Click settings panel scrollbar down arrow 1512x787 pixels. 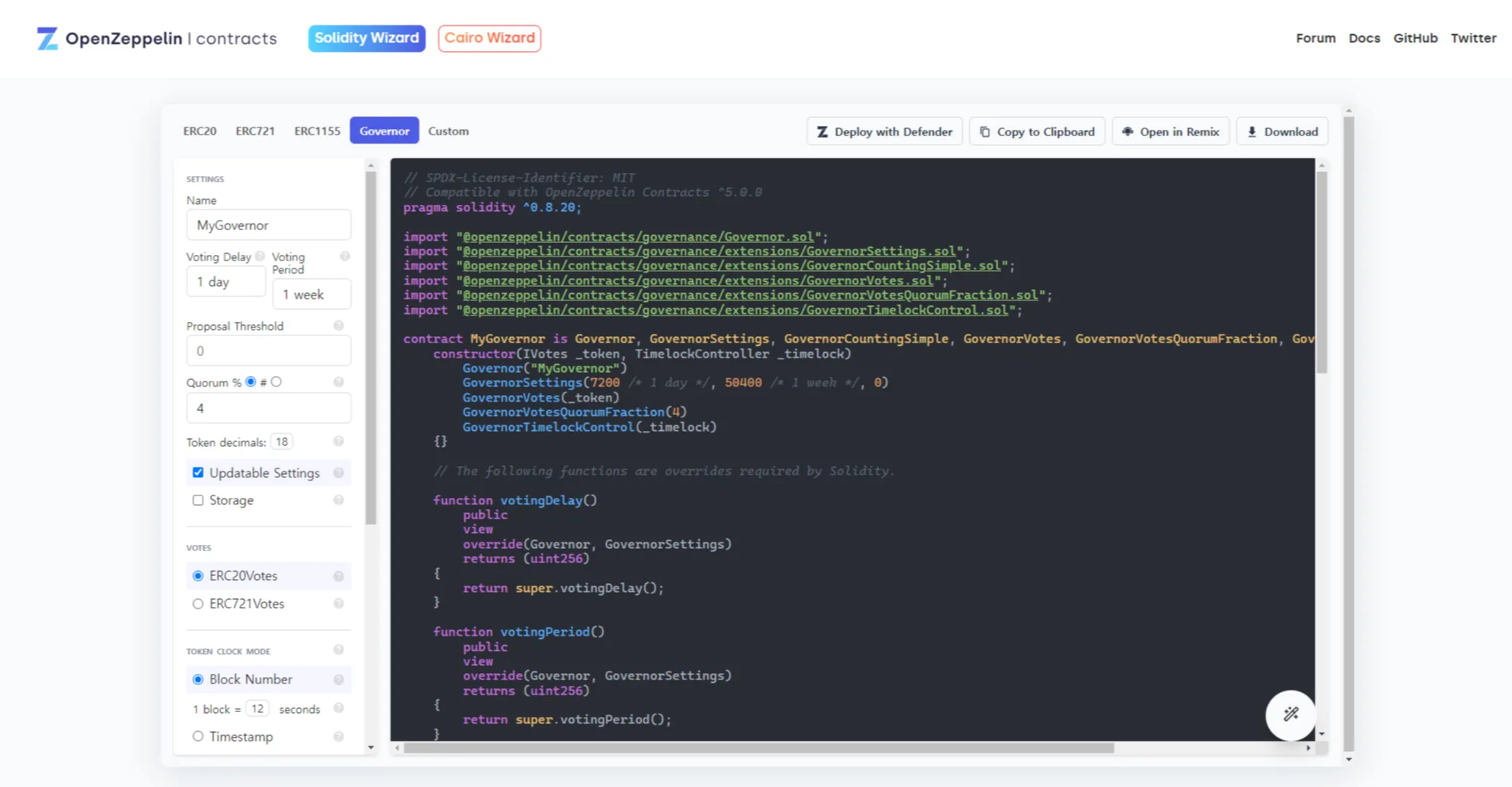[371, 748]
